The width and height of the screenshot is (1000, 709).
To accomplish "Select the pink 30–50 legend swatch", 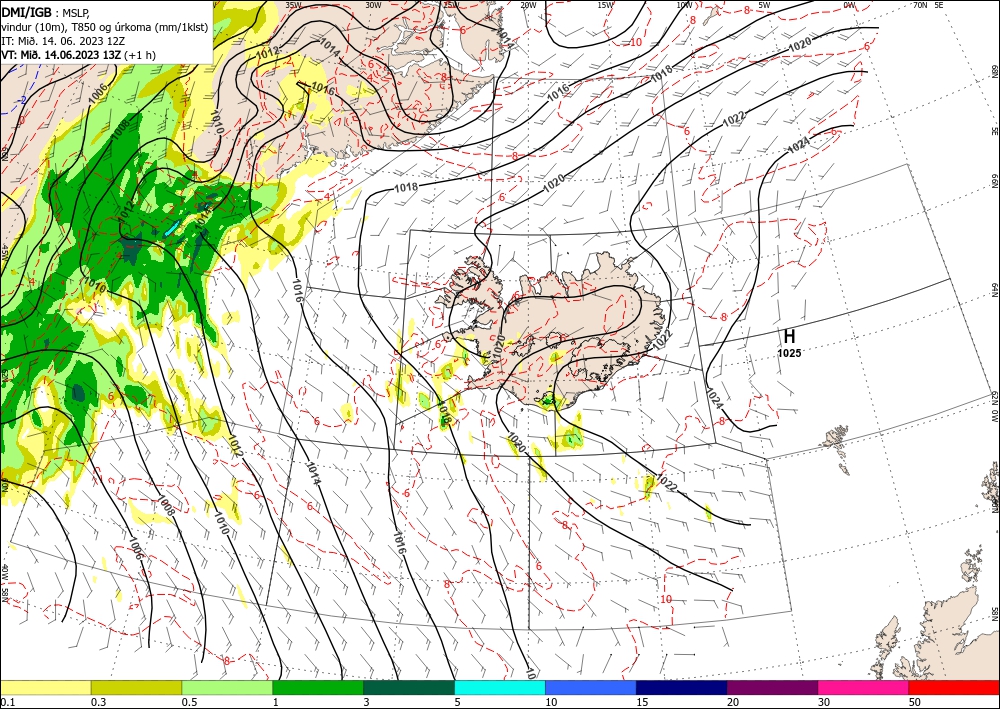I will coord(863,688).
